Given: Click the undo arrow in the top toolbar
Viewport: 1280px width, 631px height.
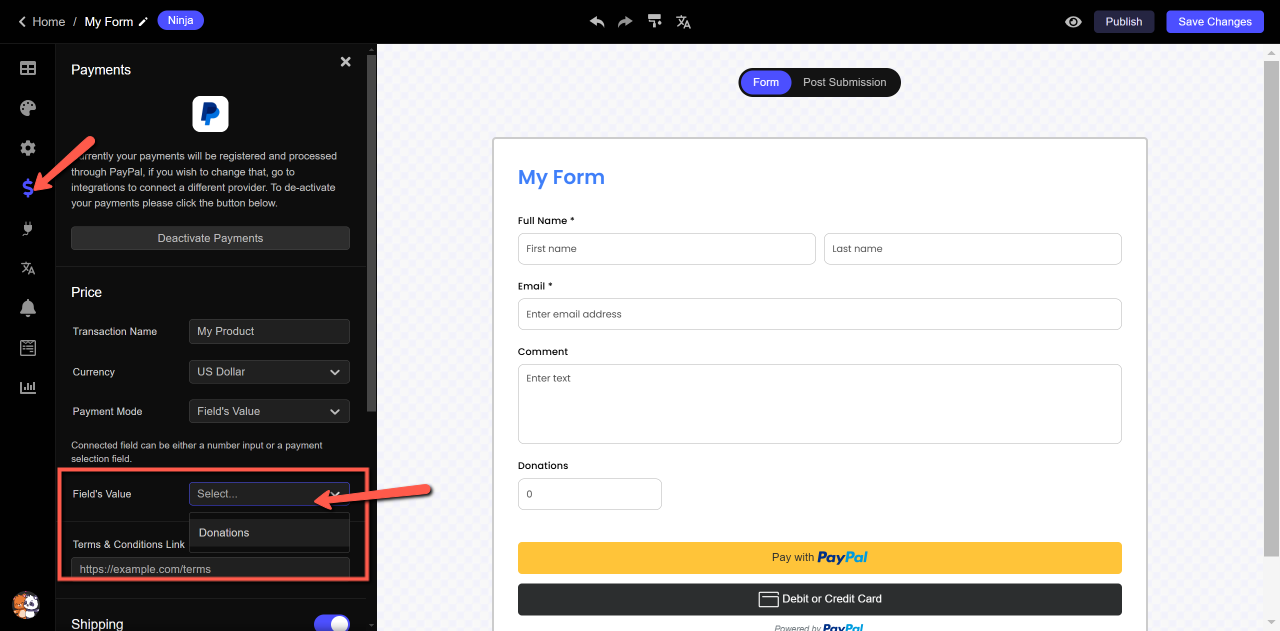Looking at the screenshot, I should click(597, 21).
